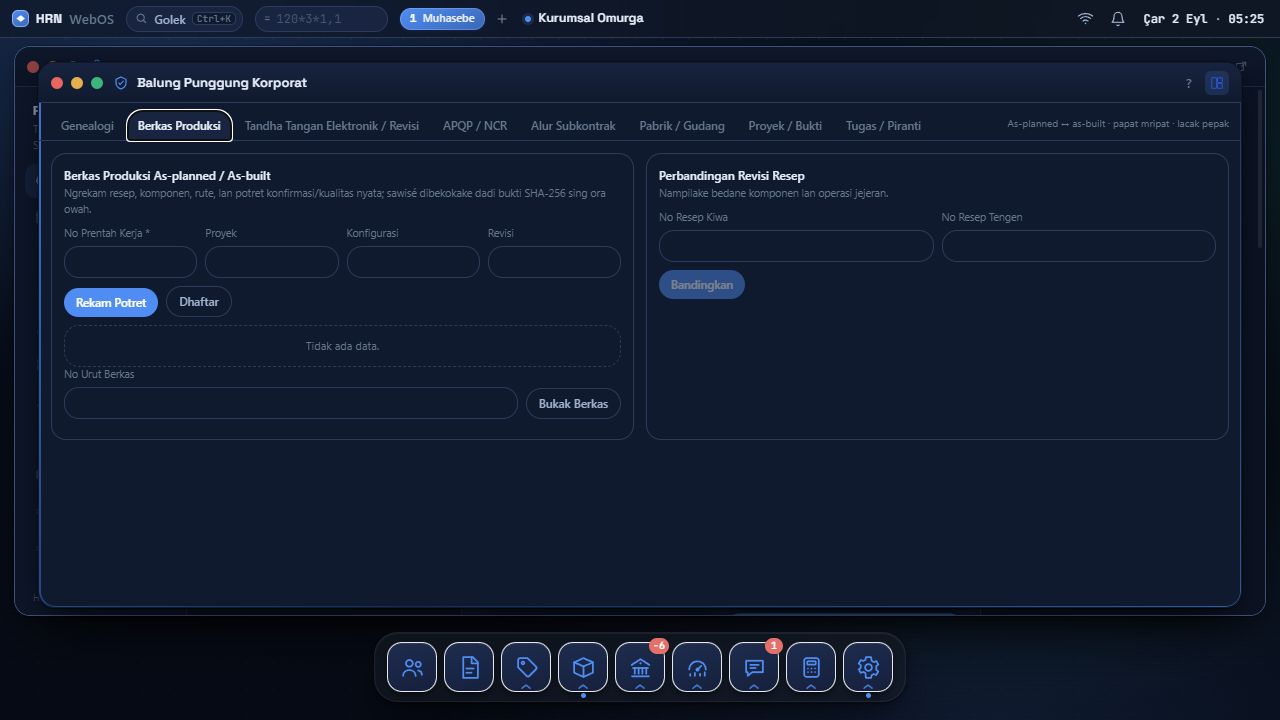Focus the No Prentah Kerja input field

130,262
